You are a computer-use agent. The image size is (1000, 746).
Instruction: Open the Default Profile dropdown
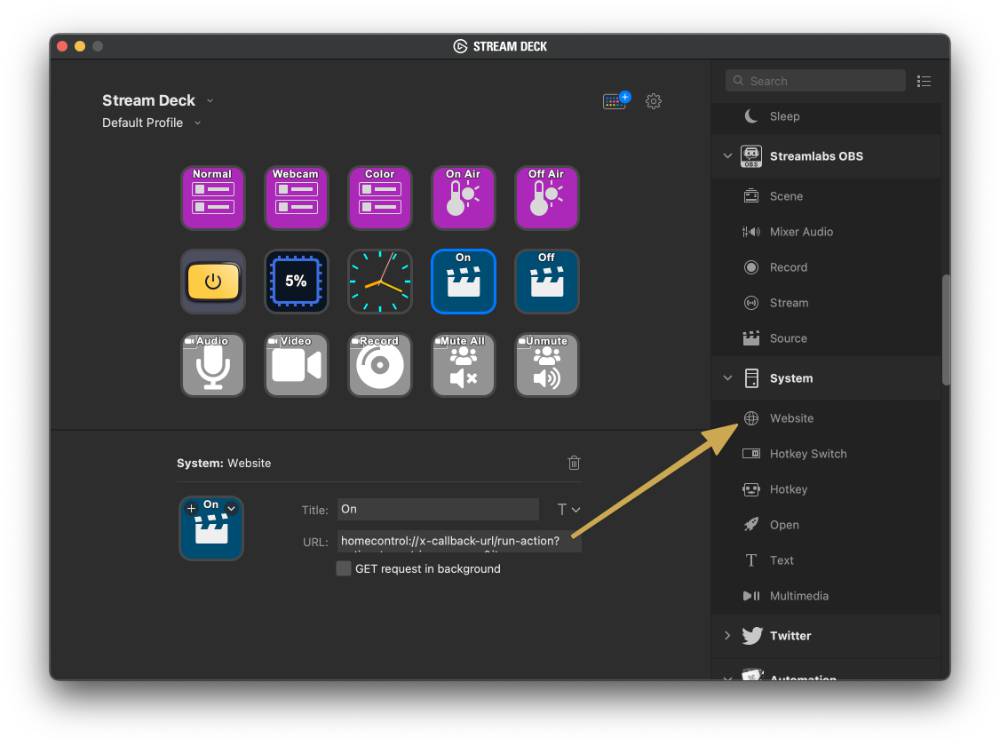coord(198,123)
